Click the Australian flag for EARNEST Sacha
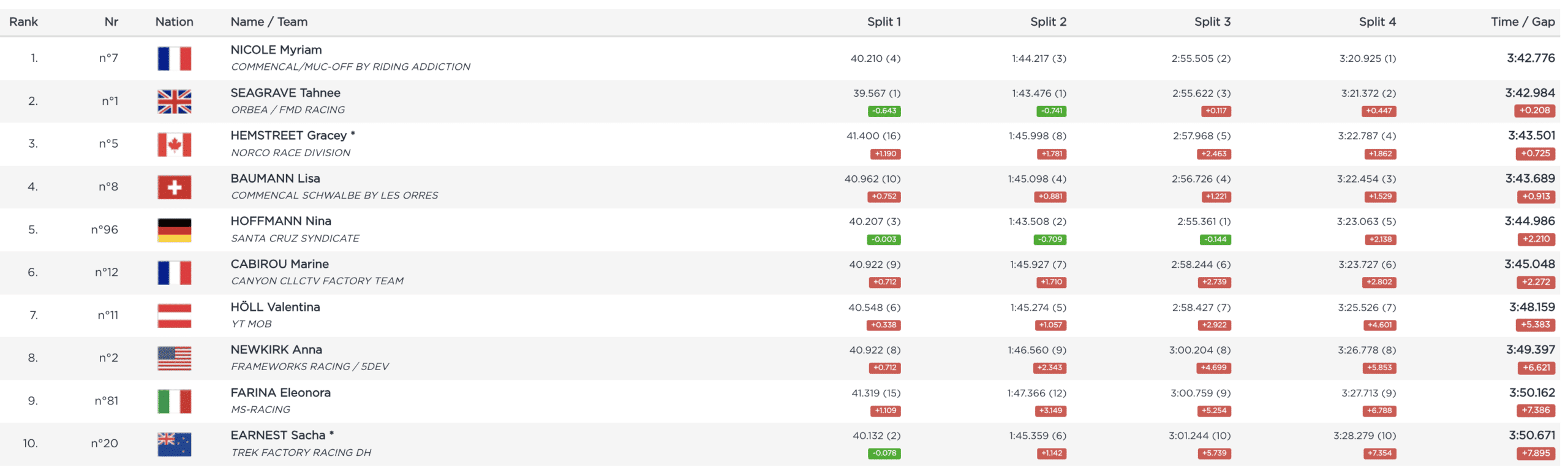Screen dimensions: 1568x470 click(x=174, y=444)
